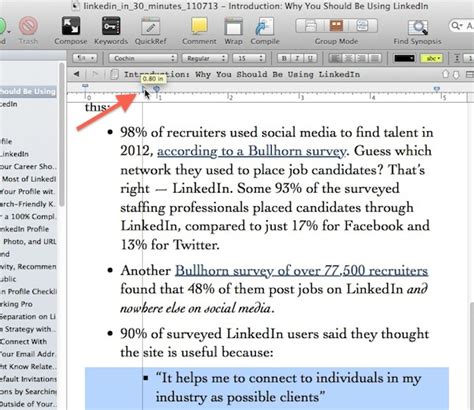Click the document icon in editor header
This screenshot has height=410, width=474.
(x=114, y=74)
